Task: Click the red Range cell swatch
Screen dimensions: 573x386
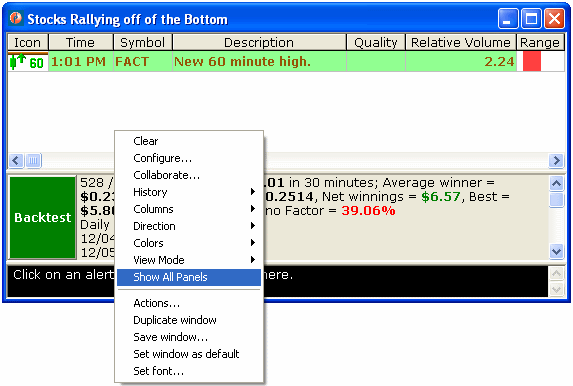Action: pos(532,61)
